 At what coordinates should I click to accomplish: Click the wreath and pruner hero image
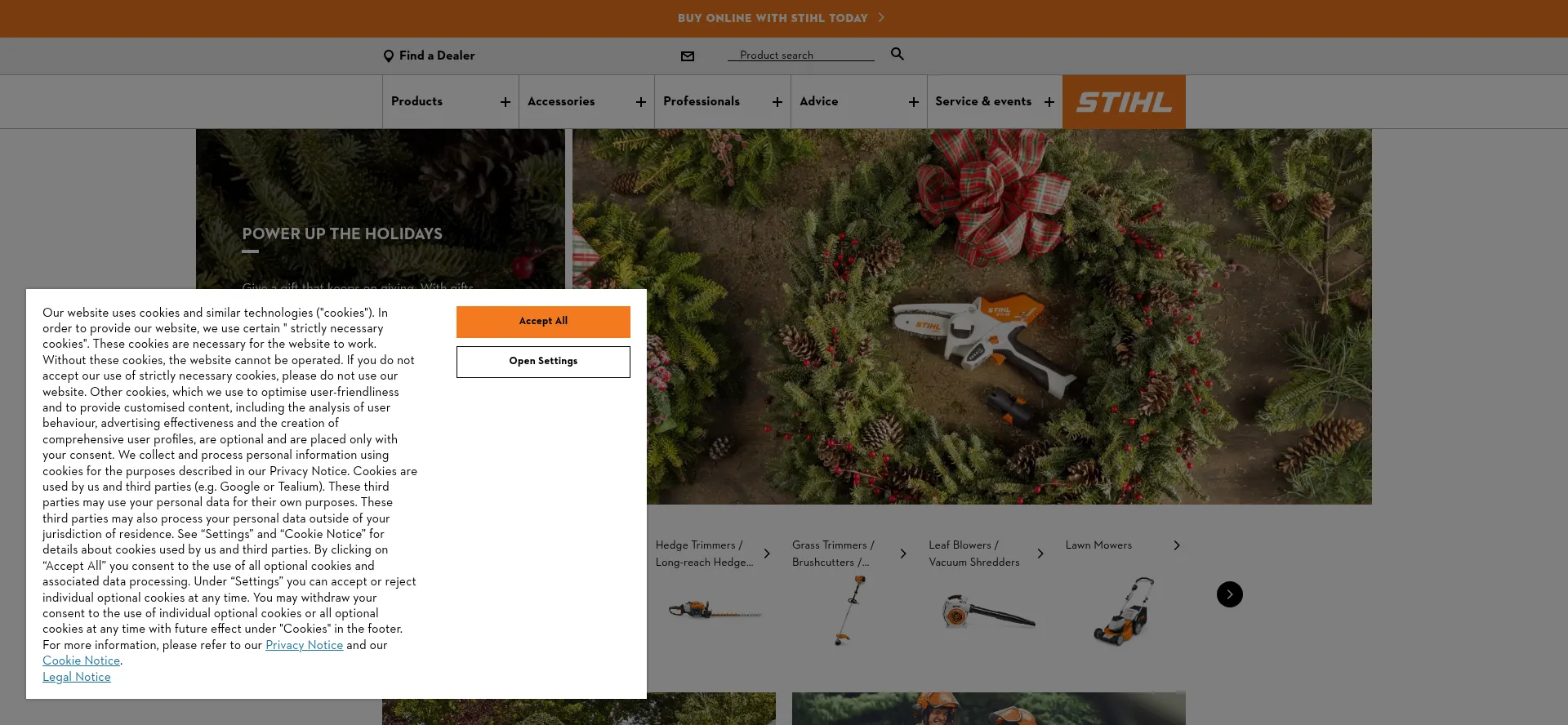point(972,317)
